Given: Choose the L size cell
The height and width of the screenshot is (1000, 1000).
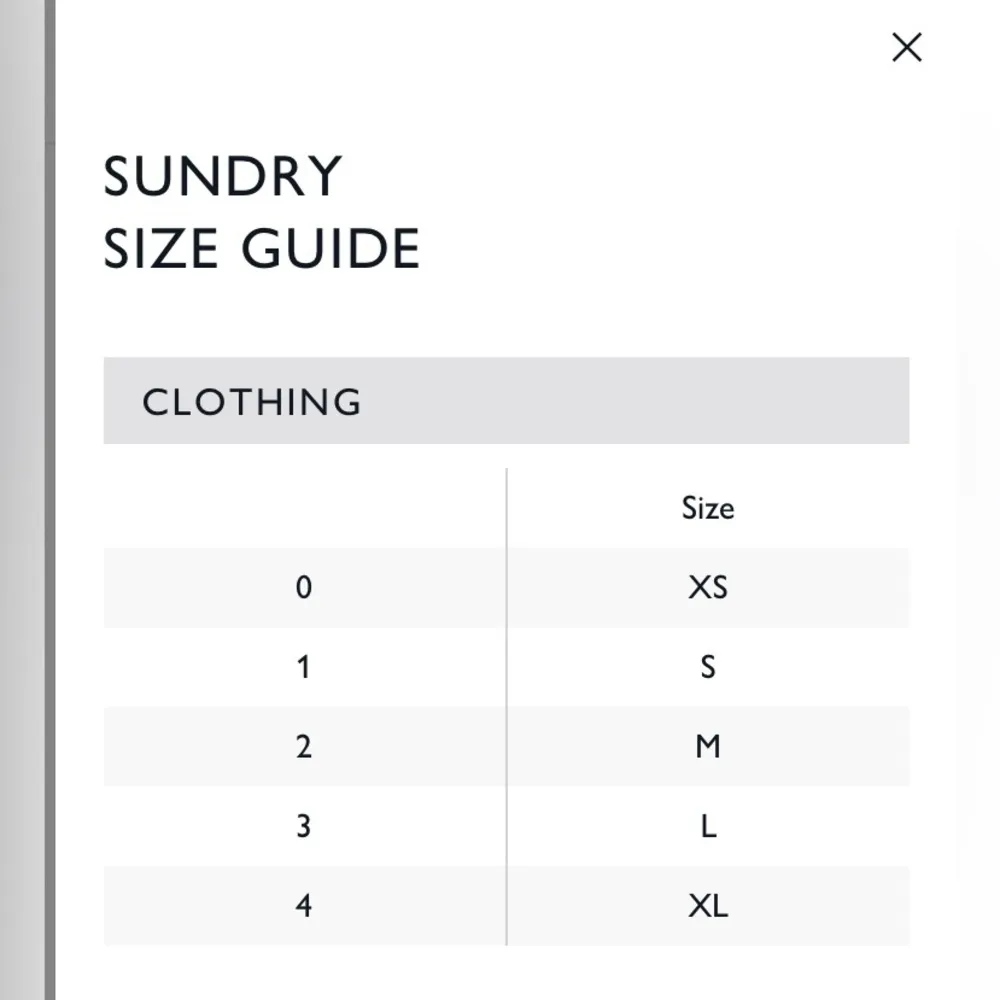Looking at the screenshot, I should pos(708,826).
